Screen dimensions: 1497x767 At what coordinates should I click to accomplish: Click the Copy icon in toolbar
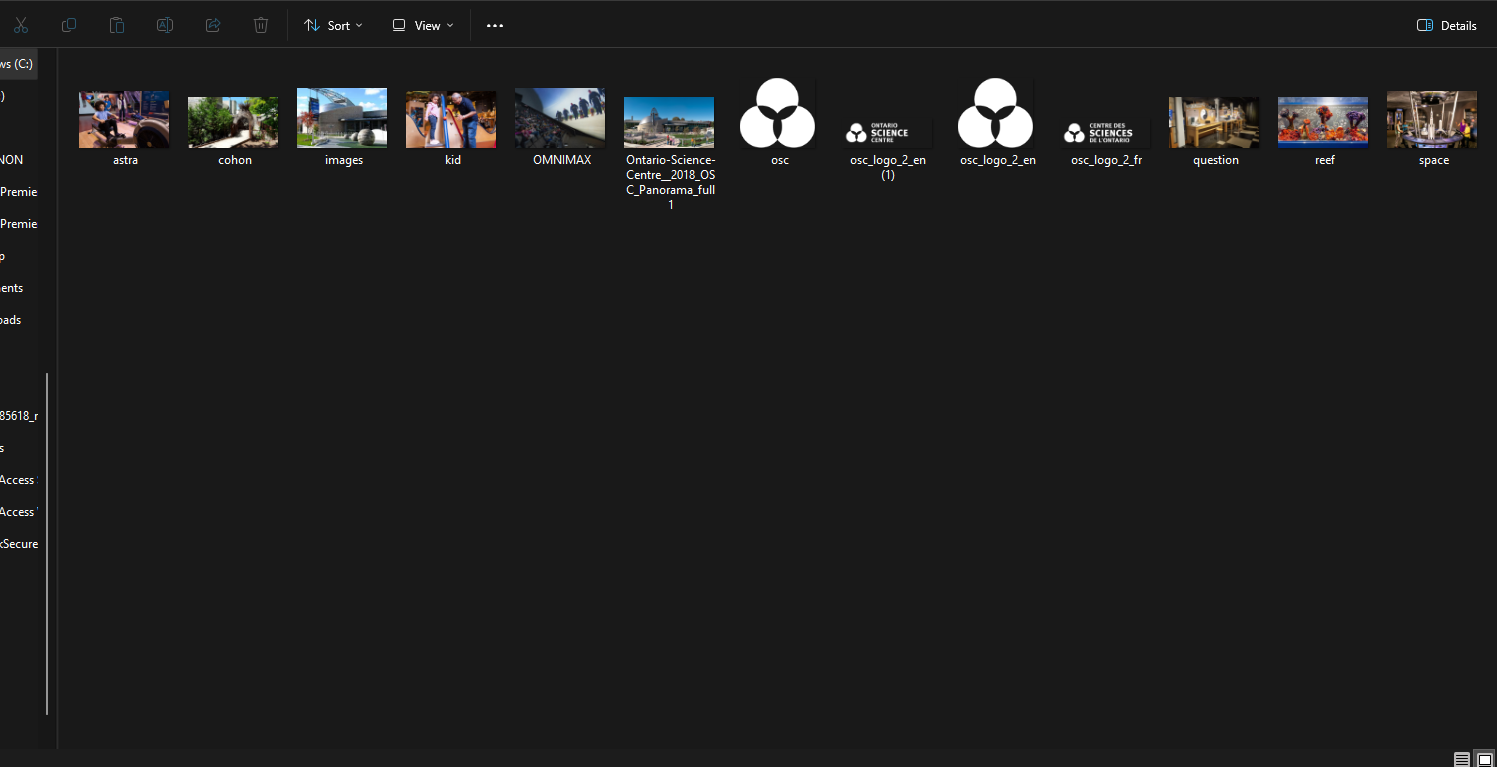coord(69,25)
